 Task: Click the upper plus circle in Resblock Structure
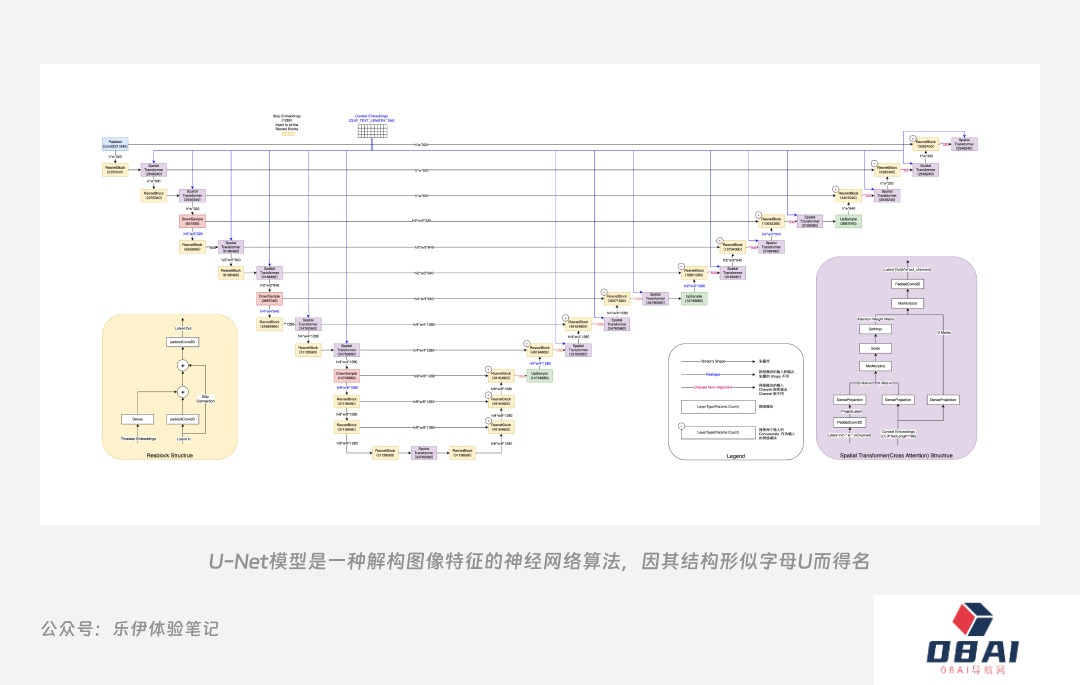(182, 366)
